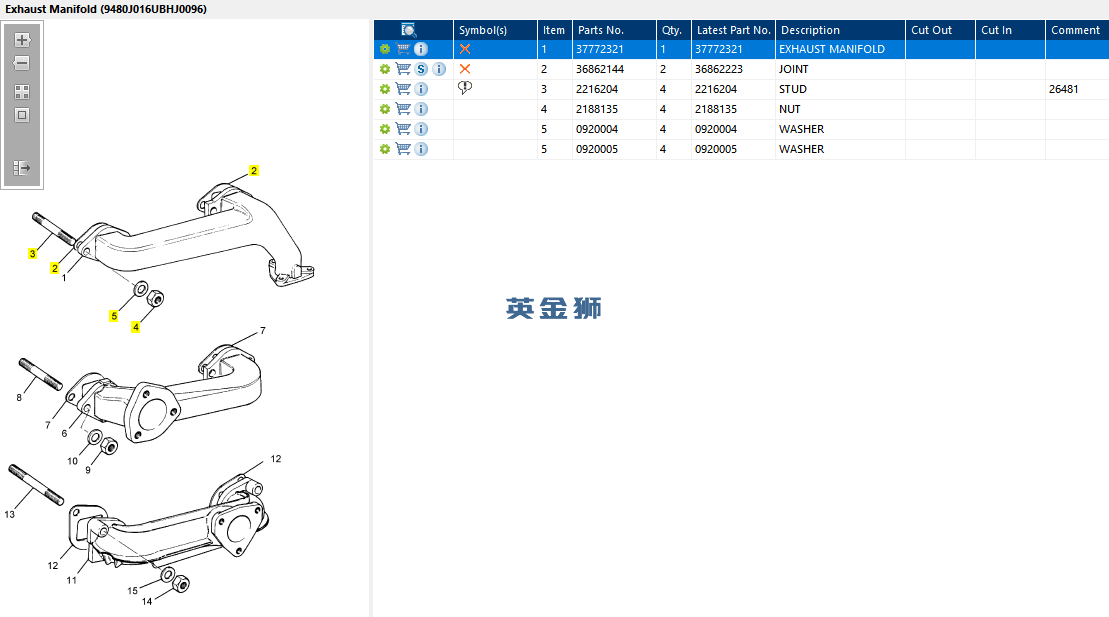Open info icon for WASHER 0920005

421,149
